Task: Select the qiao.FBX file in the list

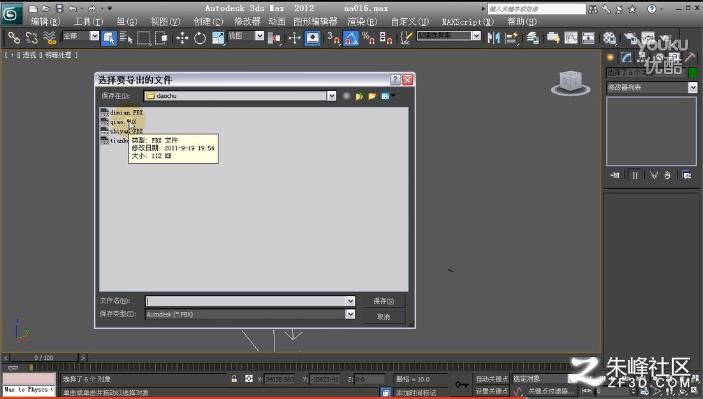Action: click(x=119, y=121)
